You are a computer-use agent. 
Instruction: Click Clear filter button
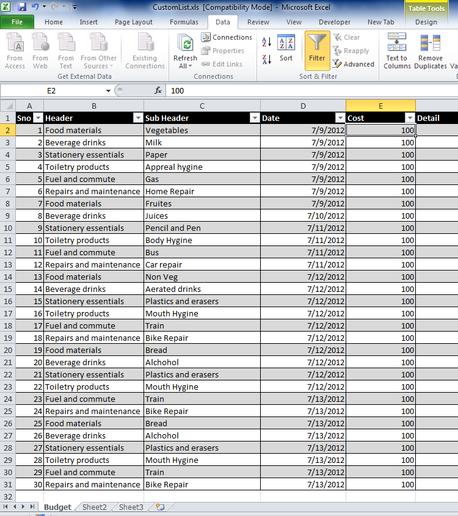click(346, 37)
